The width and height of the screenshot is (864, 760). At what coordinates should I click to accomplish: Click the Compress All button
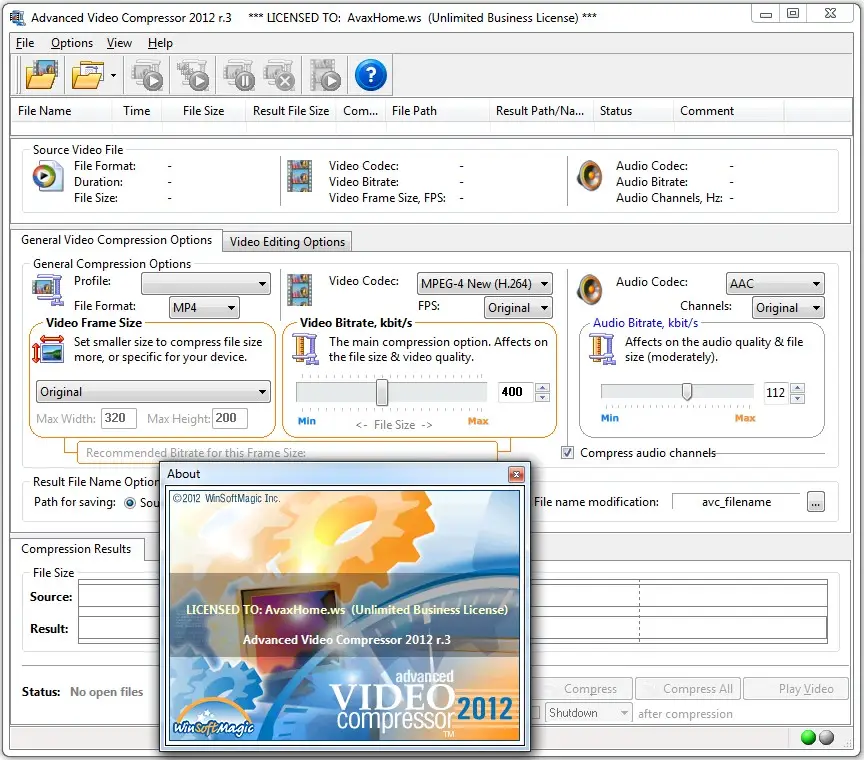tap(688, 689)
